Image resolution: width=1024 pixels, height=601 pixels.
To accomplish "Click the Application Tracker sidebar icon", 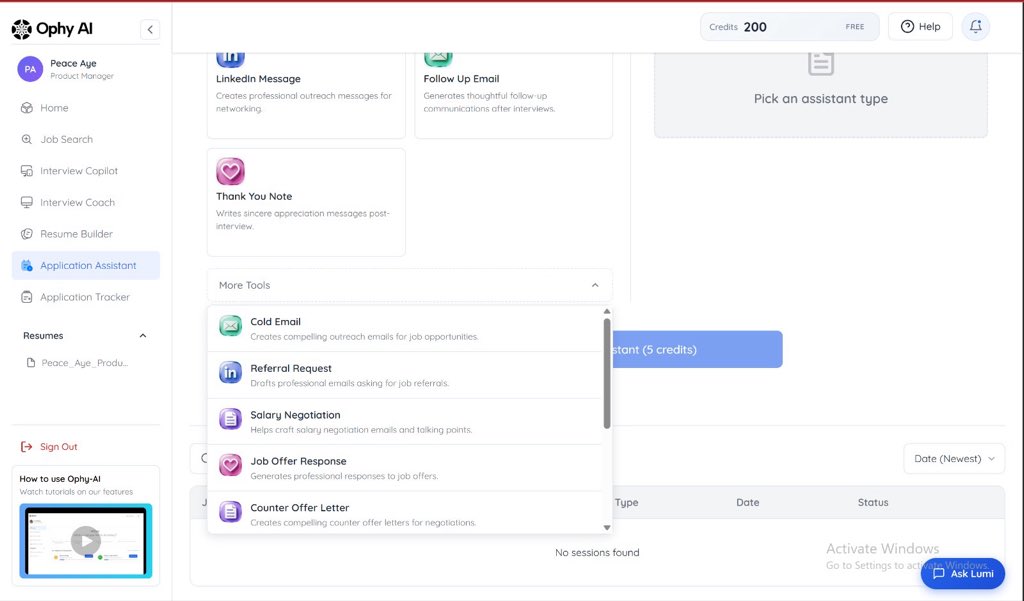I will pos(27,297).
